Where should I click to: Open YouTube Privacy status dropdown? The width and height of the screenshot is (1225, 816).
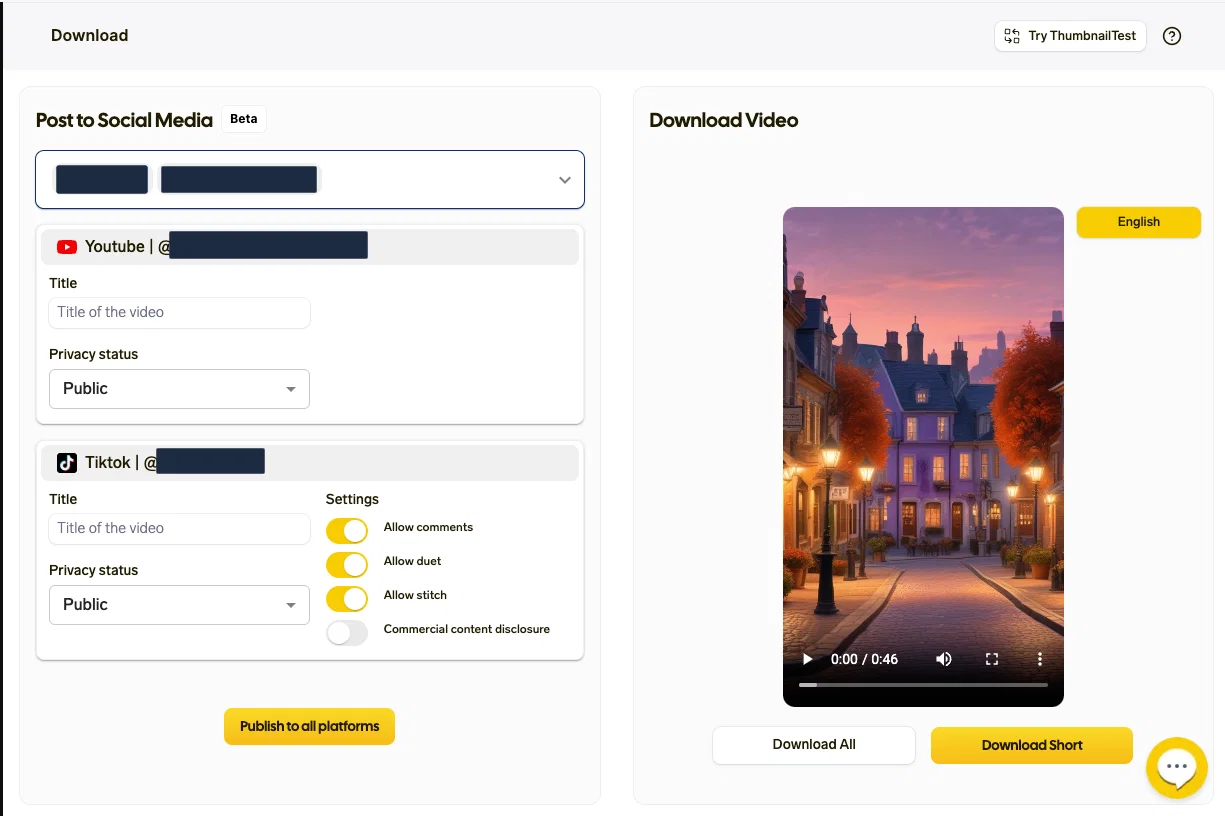[x=179, y=389]
